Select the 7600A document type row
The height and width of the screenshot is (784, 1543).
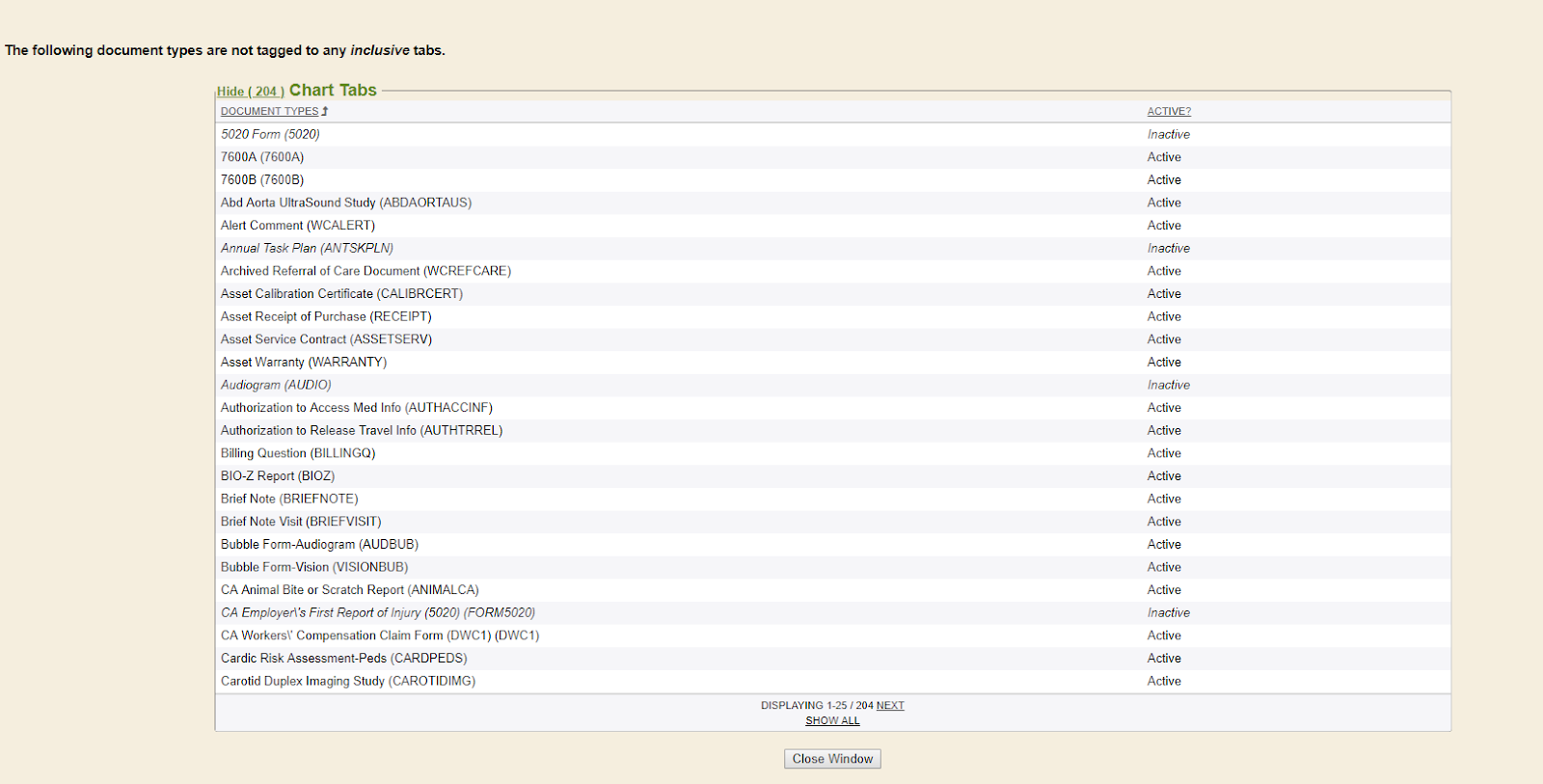tap(262, 157)
